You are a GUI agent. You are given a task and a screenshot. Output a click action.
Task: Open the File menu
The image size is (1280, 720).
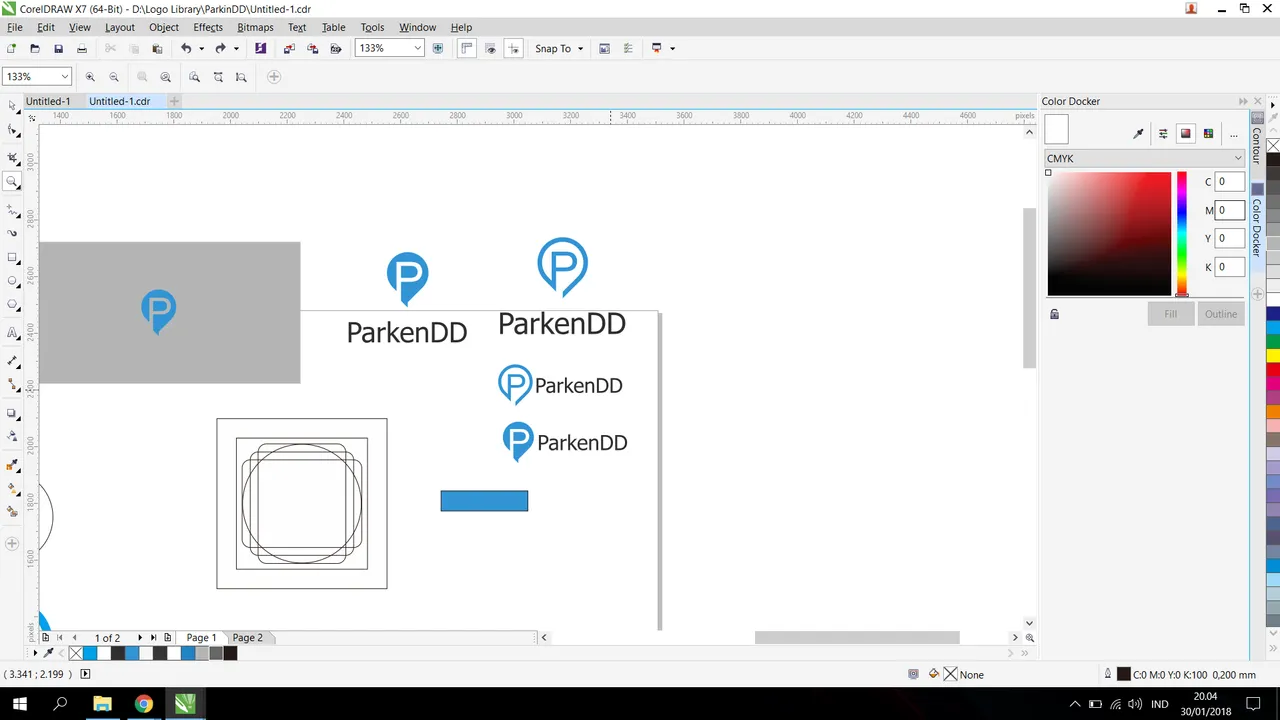[14, 27]
